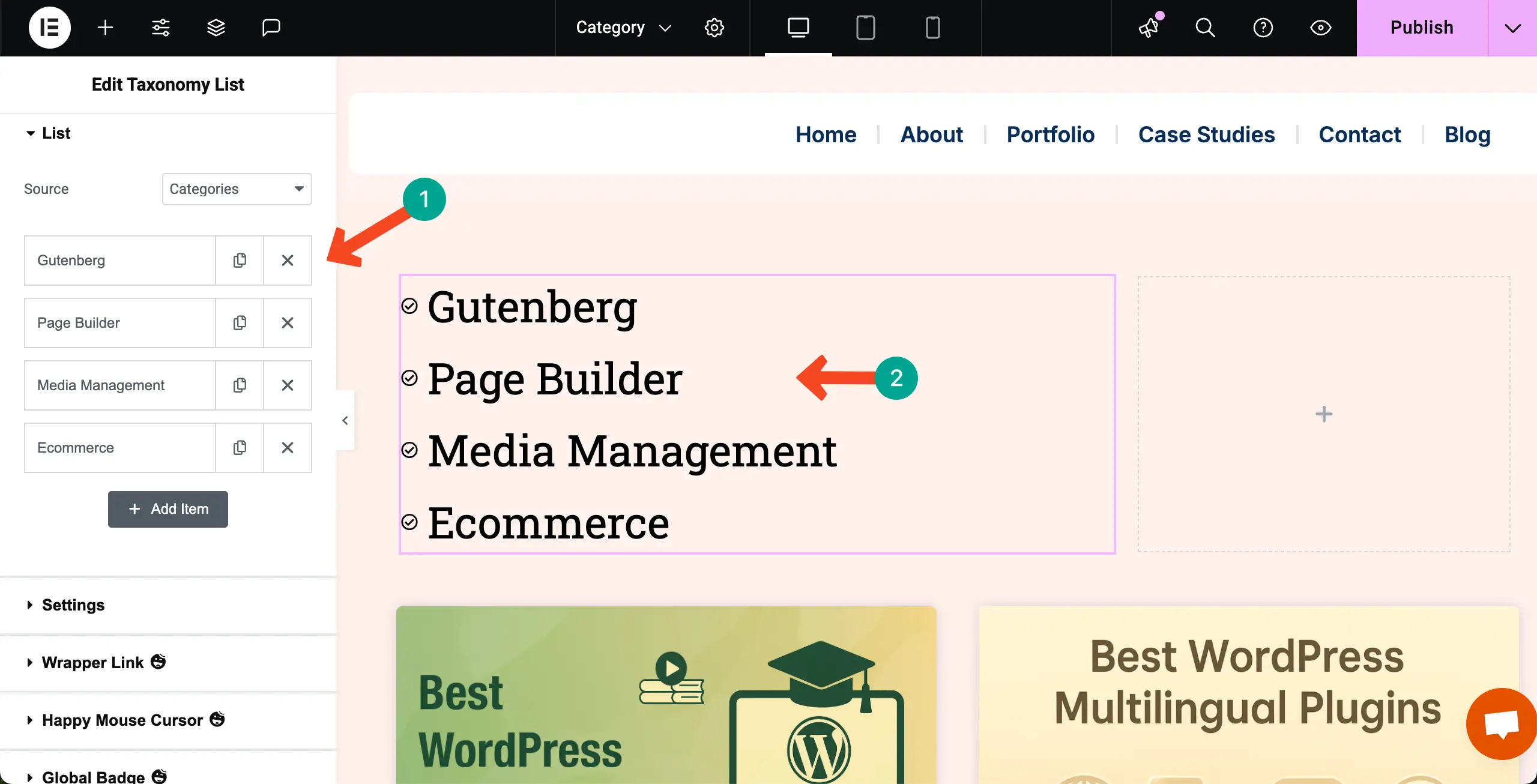Open the help question mark icon

1263,28
